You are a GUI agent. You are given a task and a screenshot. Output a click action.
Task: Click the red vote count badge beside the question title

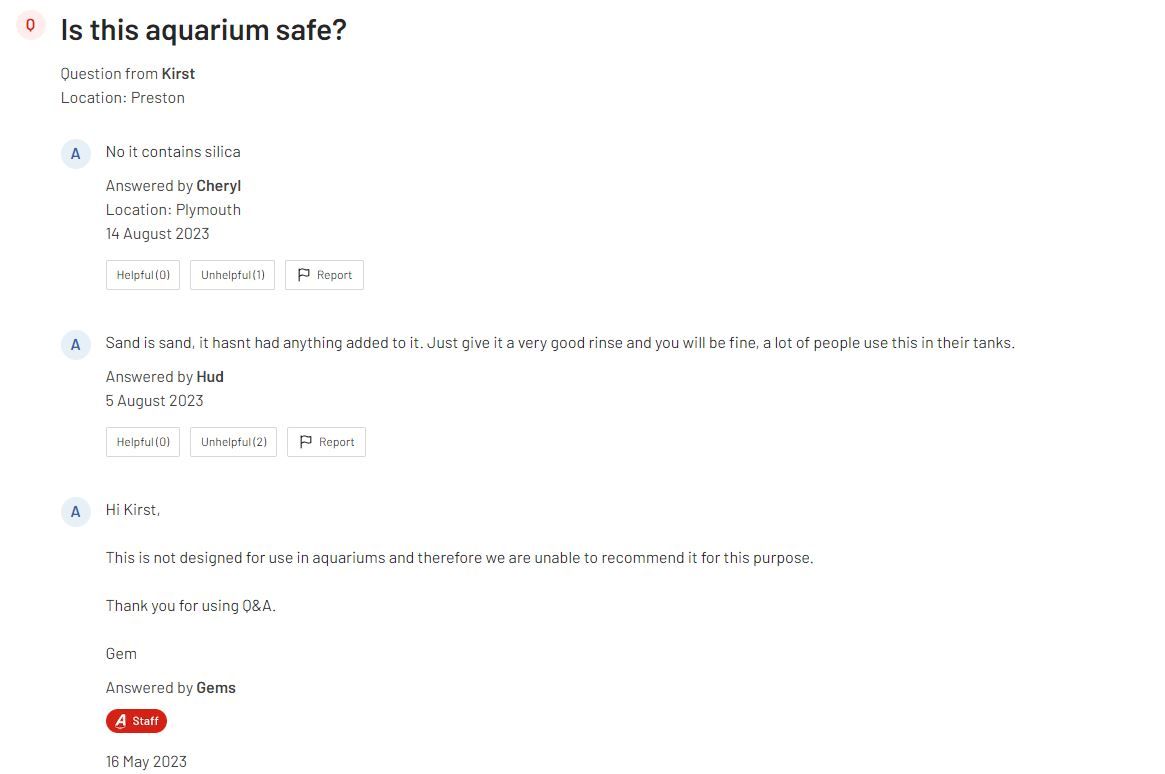pyautogui.click(x=30, y=26)
